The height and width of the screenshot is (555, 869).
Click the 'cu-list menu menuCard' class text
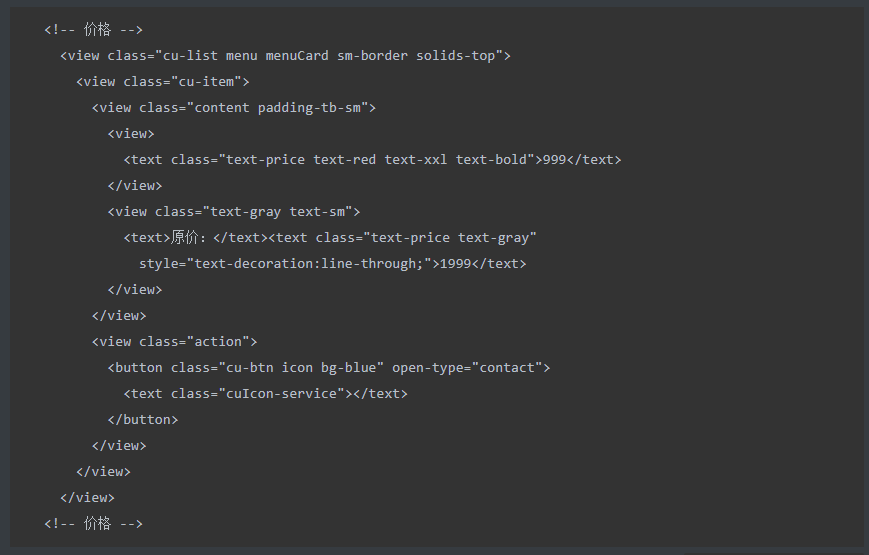tap(246, 55)
